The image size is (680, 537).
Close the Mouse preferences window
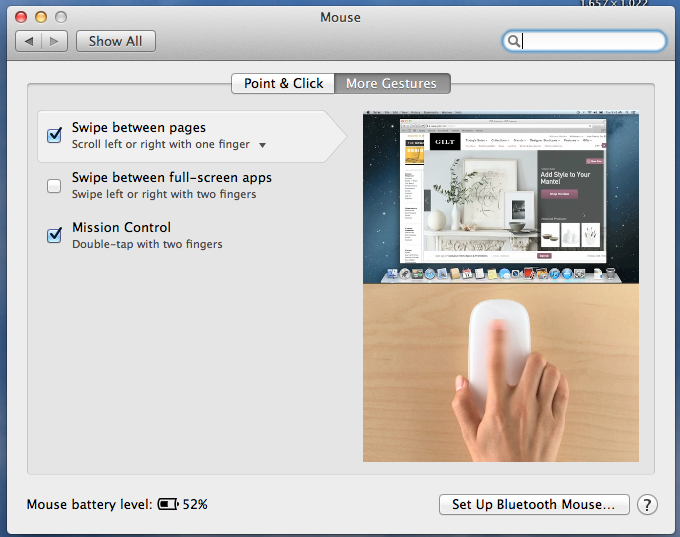21,17
